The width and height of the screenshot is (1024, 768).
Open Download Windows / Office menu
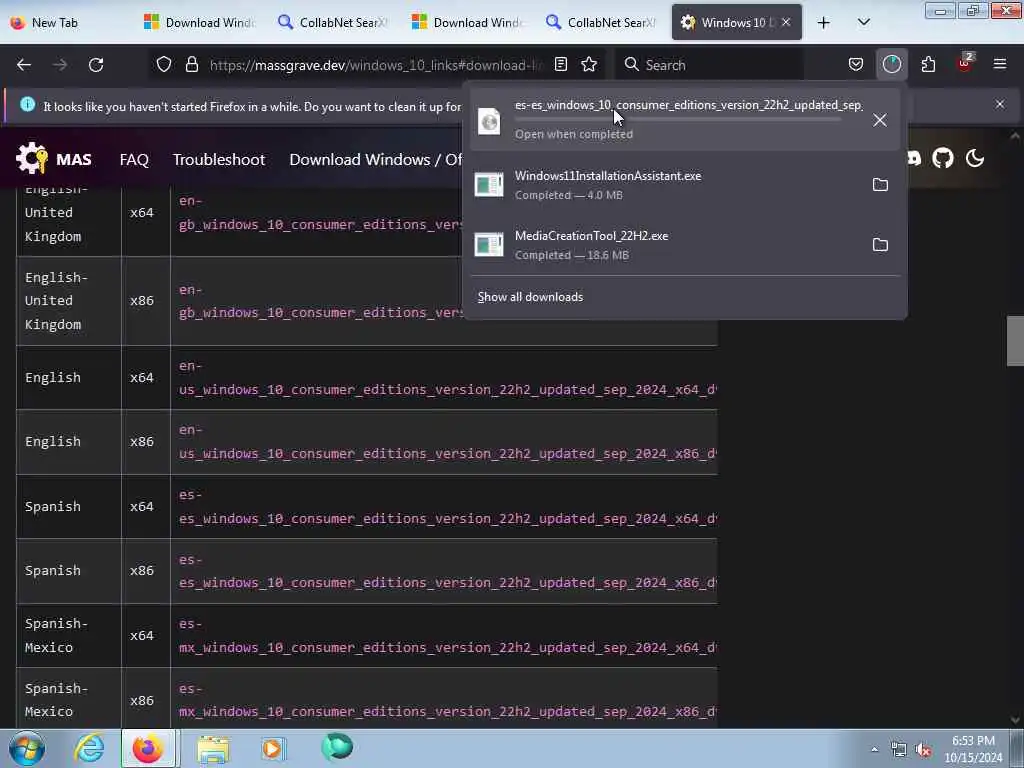(x=376, y=159)
